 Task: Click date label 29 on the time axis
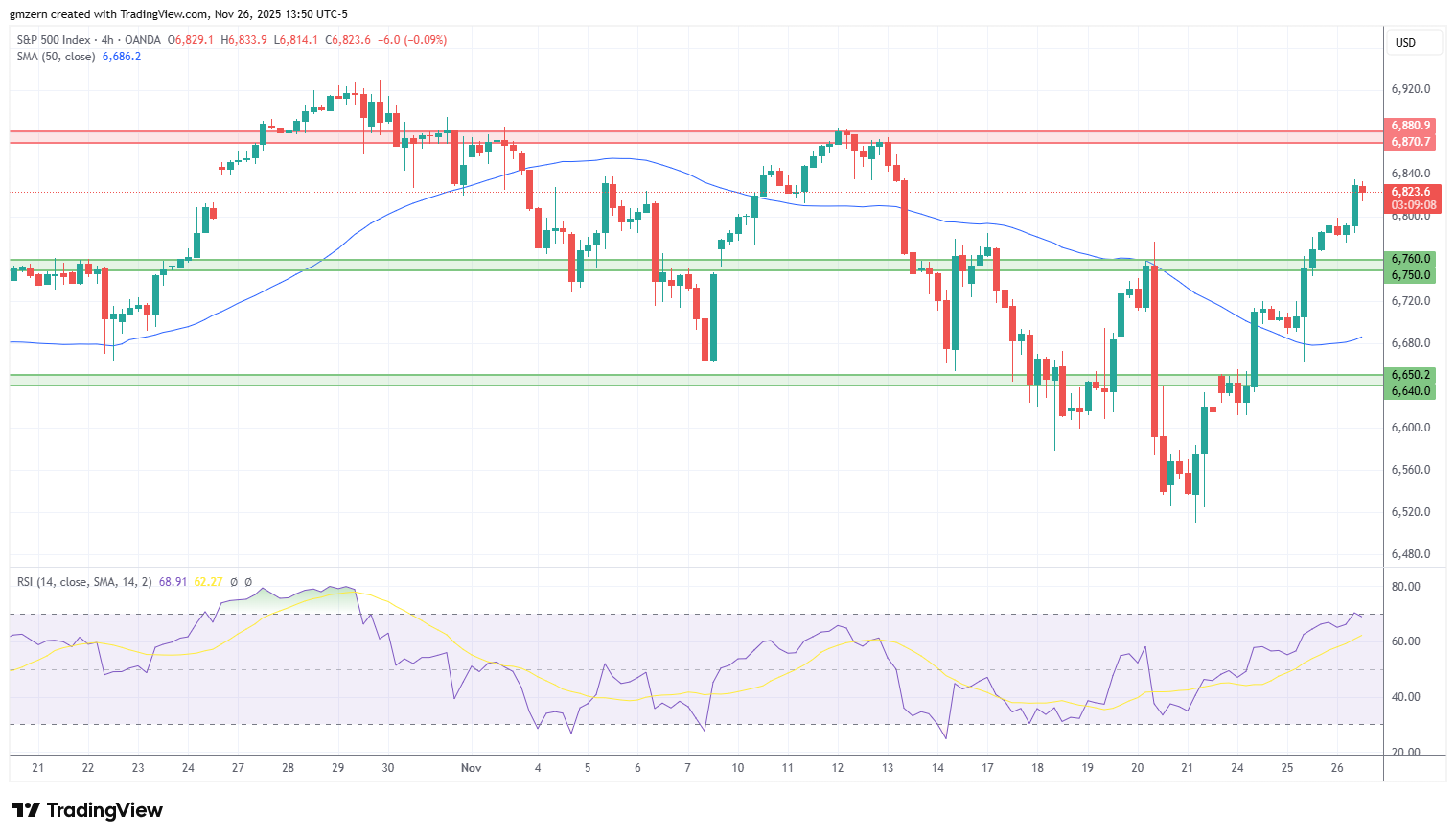click(x=337, y=768)
